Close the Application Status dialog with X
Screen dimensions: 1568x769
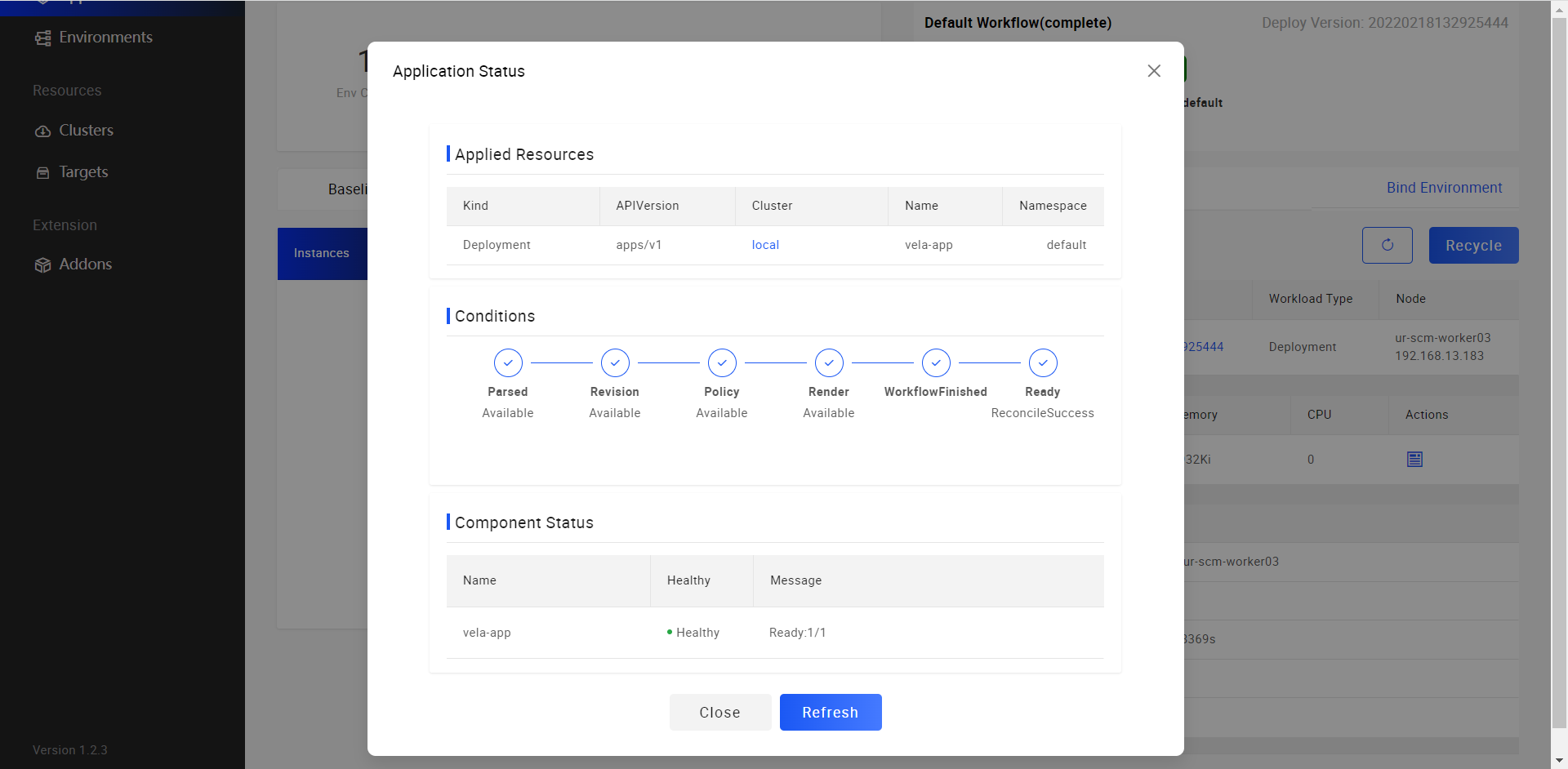coord(1154,71)
